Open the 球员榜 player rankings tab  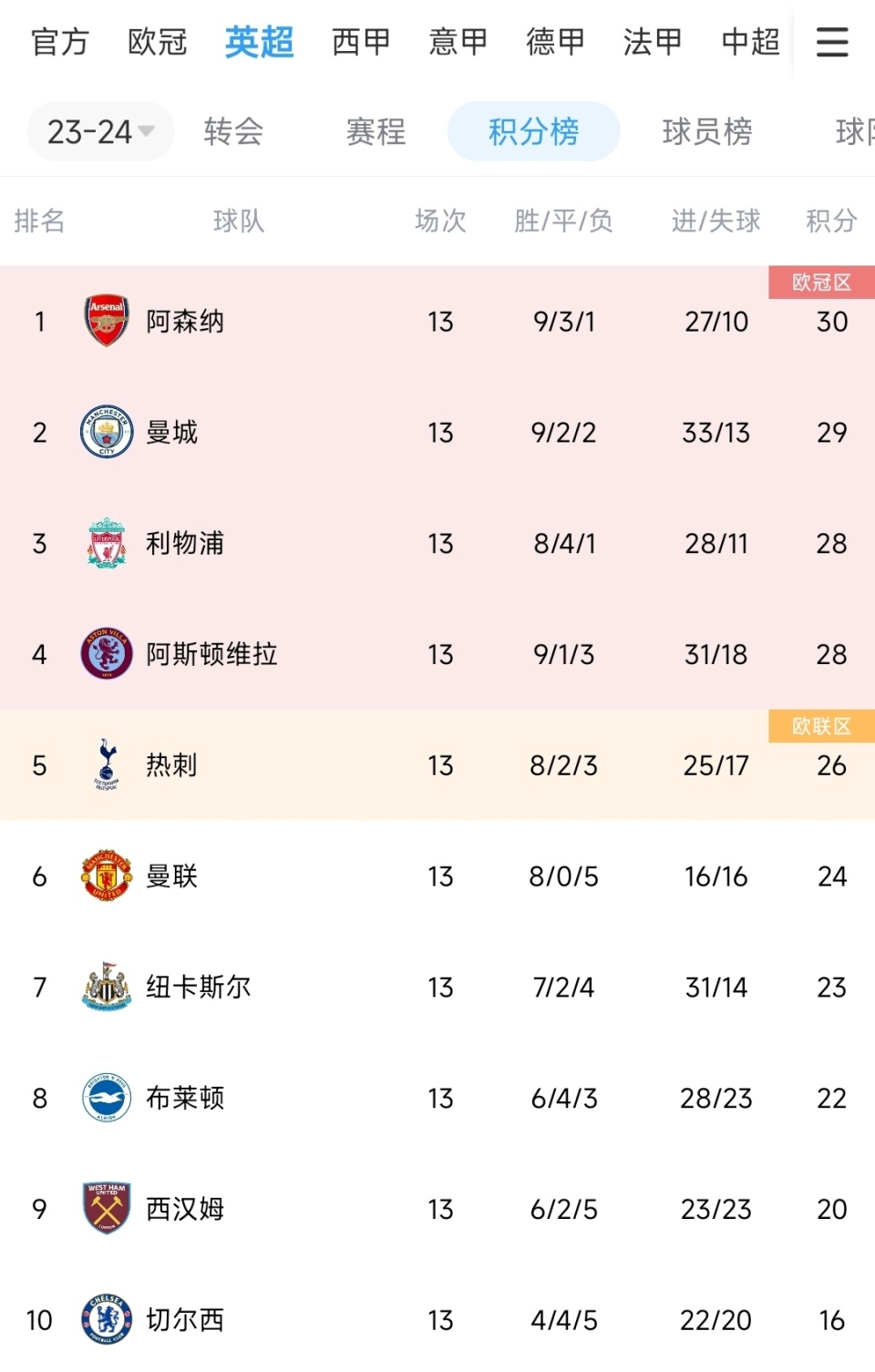(706, 131)
